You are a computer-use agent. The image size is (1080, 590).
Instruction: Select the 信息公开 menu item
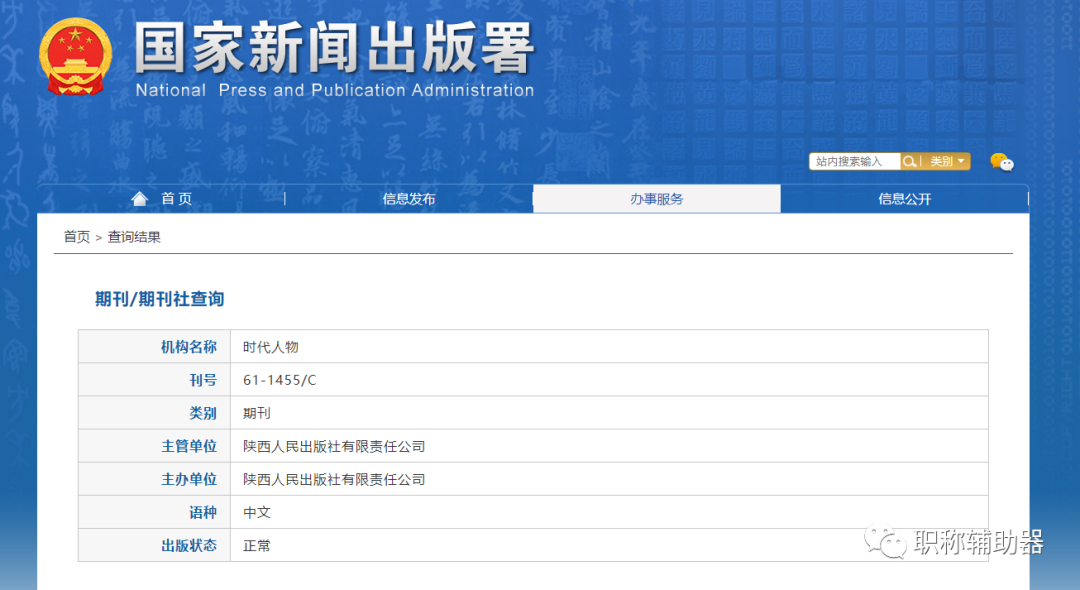(904, 198)
